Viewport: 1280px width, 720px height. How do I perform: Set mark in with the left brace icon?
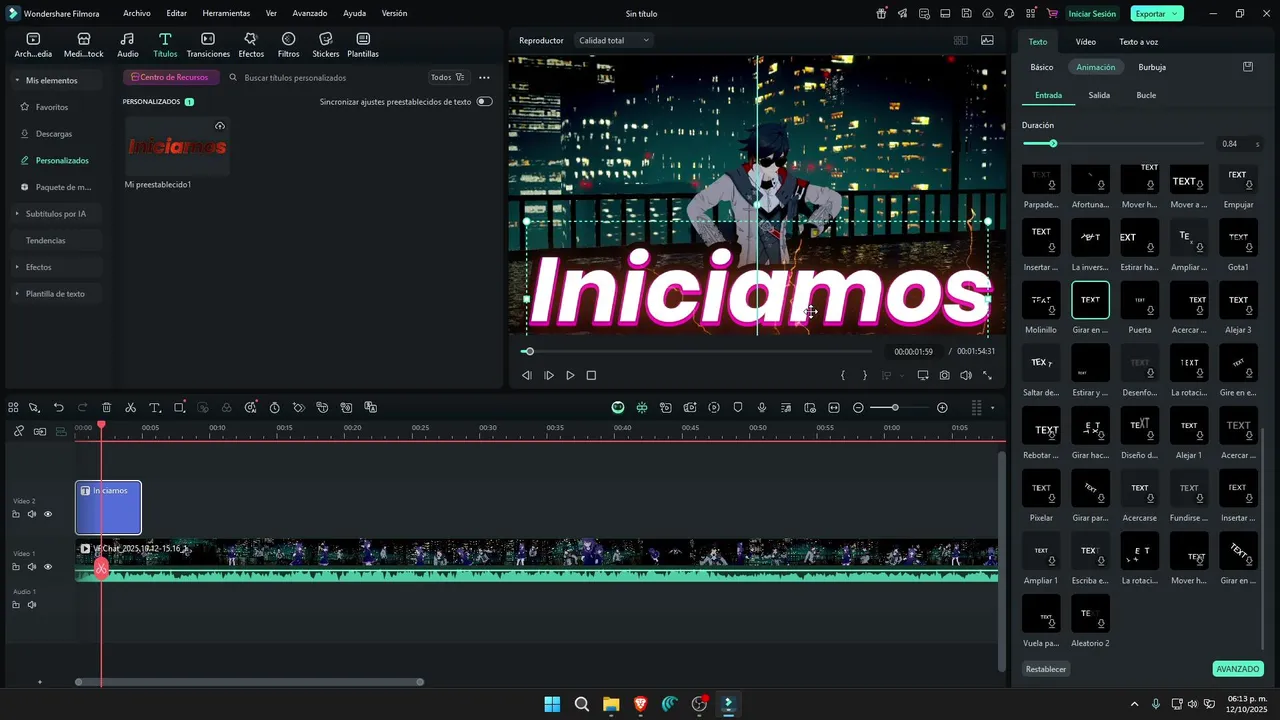click(843, 376)
